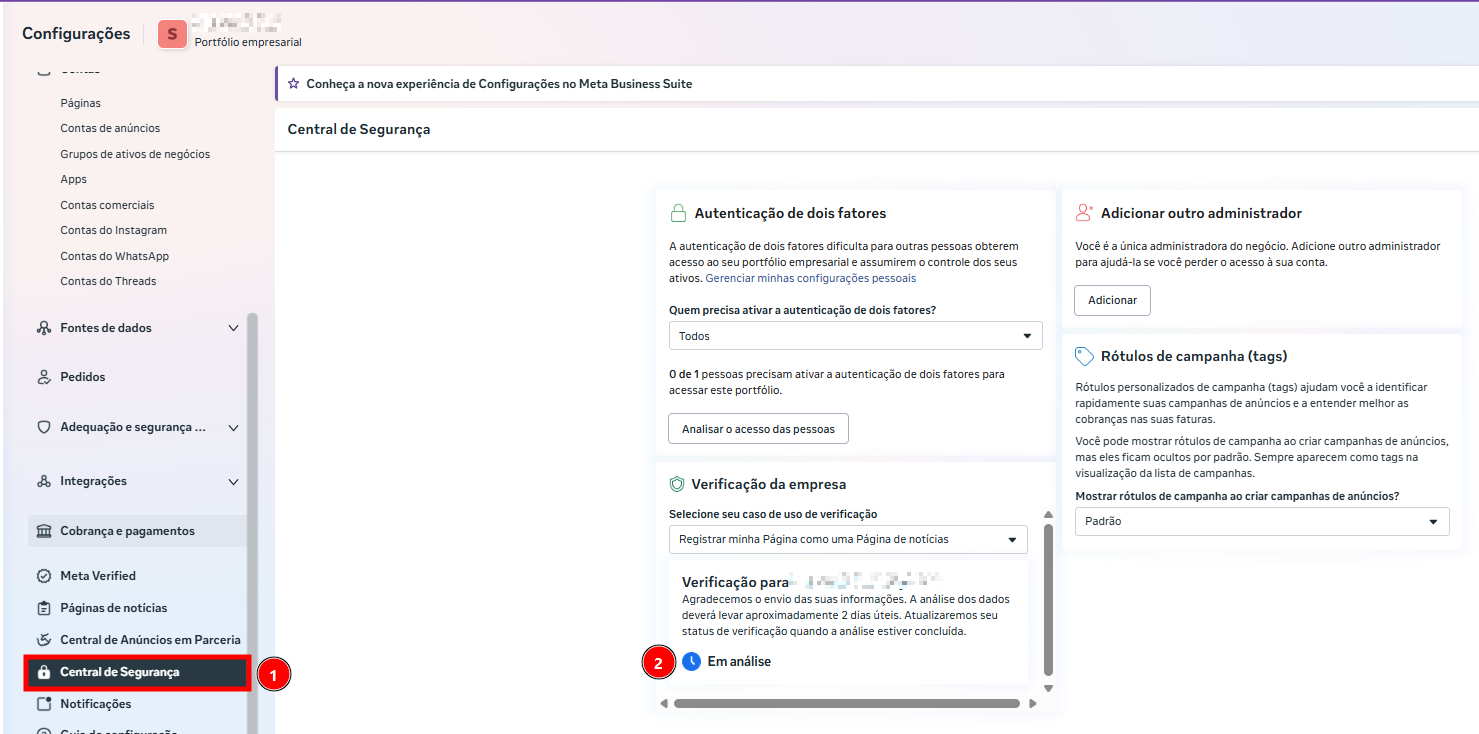
Task: Open Contas do WhatsApp in sidebar
Action: point(114,256)
